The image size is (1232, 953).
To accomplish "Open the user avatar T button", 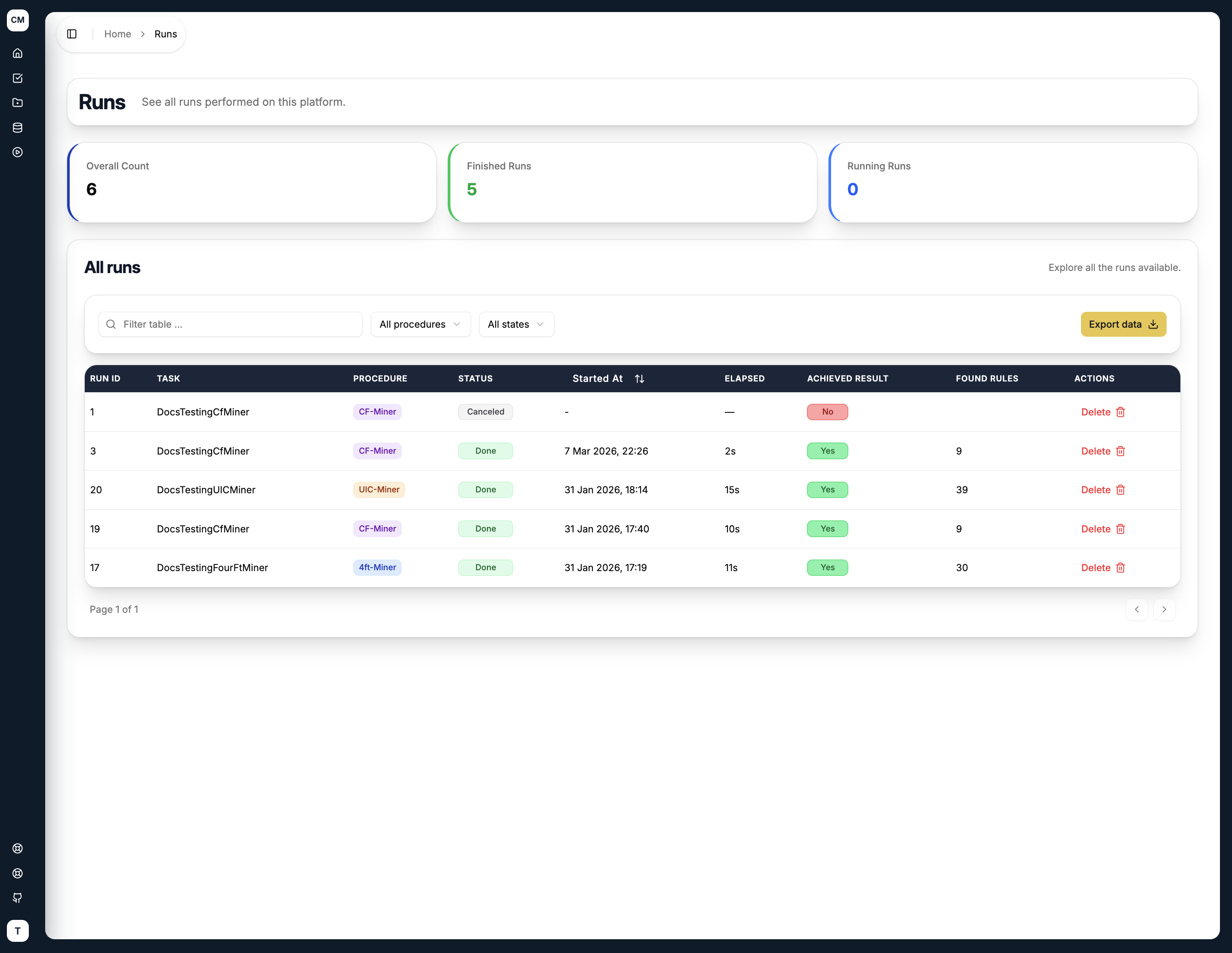I will pyautogui.click(x=18, y=931).
